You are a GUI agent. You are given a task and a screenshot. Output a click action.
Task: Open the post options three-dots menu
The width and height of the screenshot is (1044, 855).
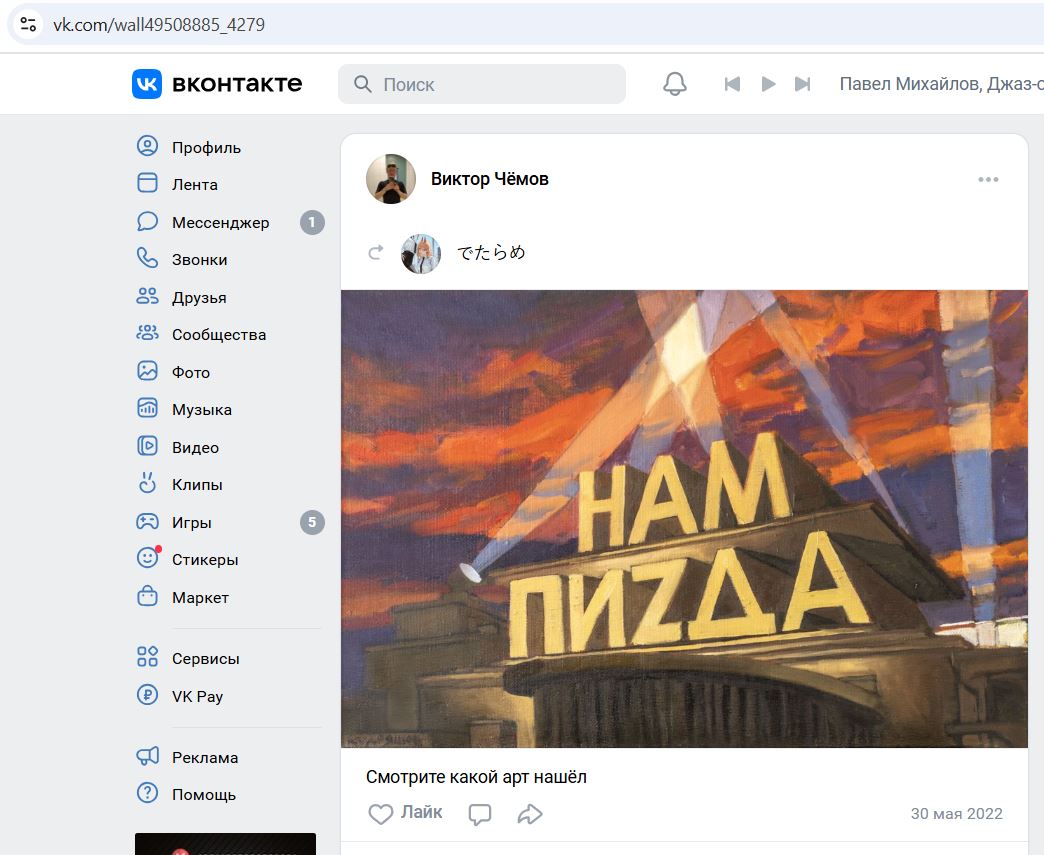988,180
